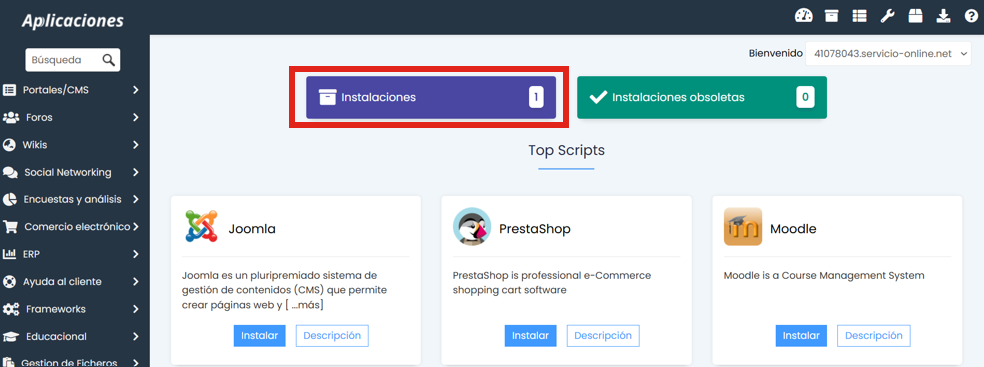Click Descripción under Moodle
Viewport: 984px width, 367px height.
point(874,336)
